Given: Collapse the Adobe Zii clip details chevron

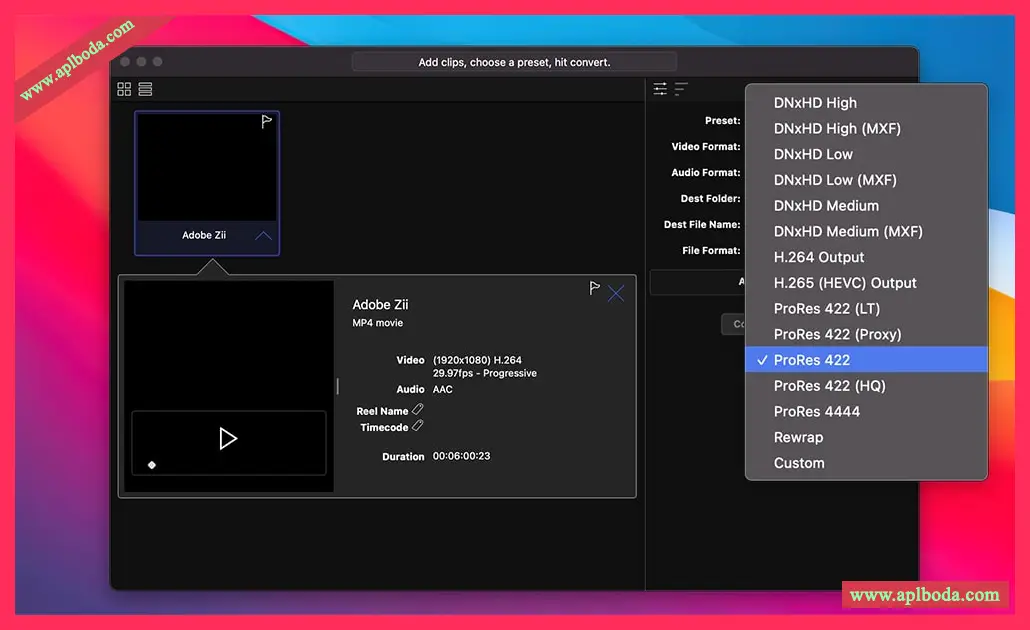Looking at the screenshot, I should click(263, 236).
